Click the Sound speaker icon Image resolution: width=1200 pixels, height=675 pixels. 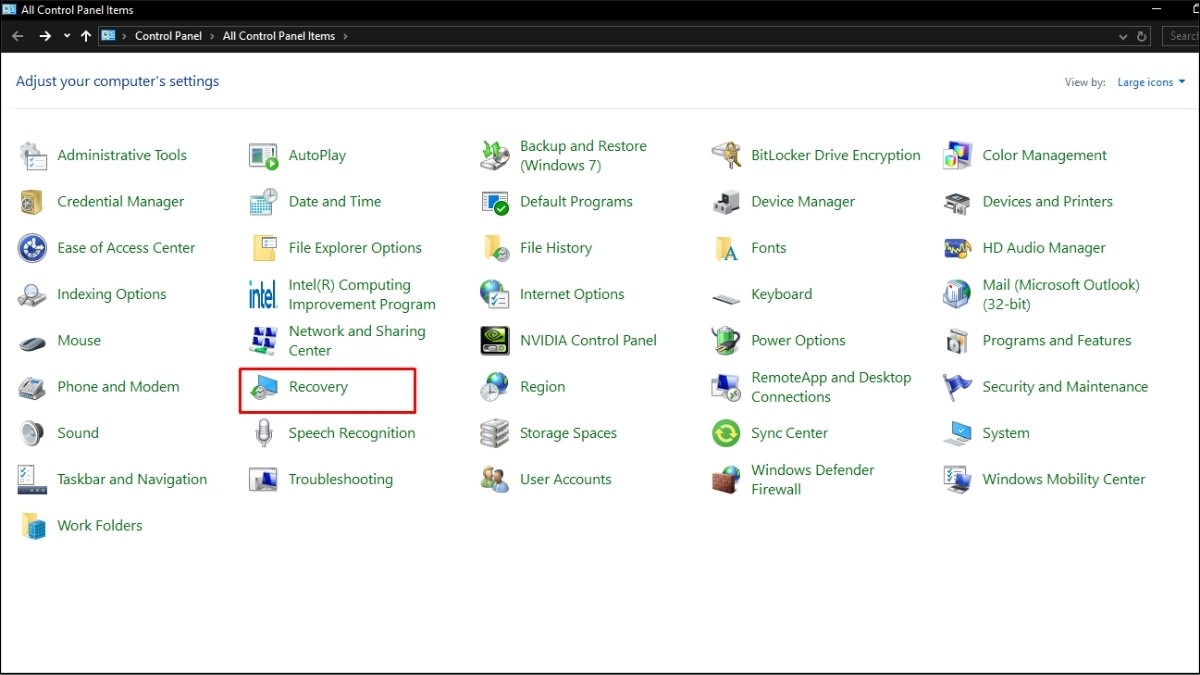point(33,434)
